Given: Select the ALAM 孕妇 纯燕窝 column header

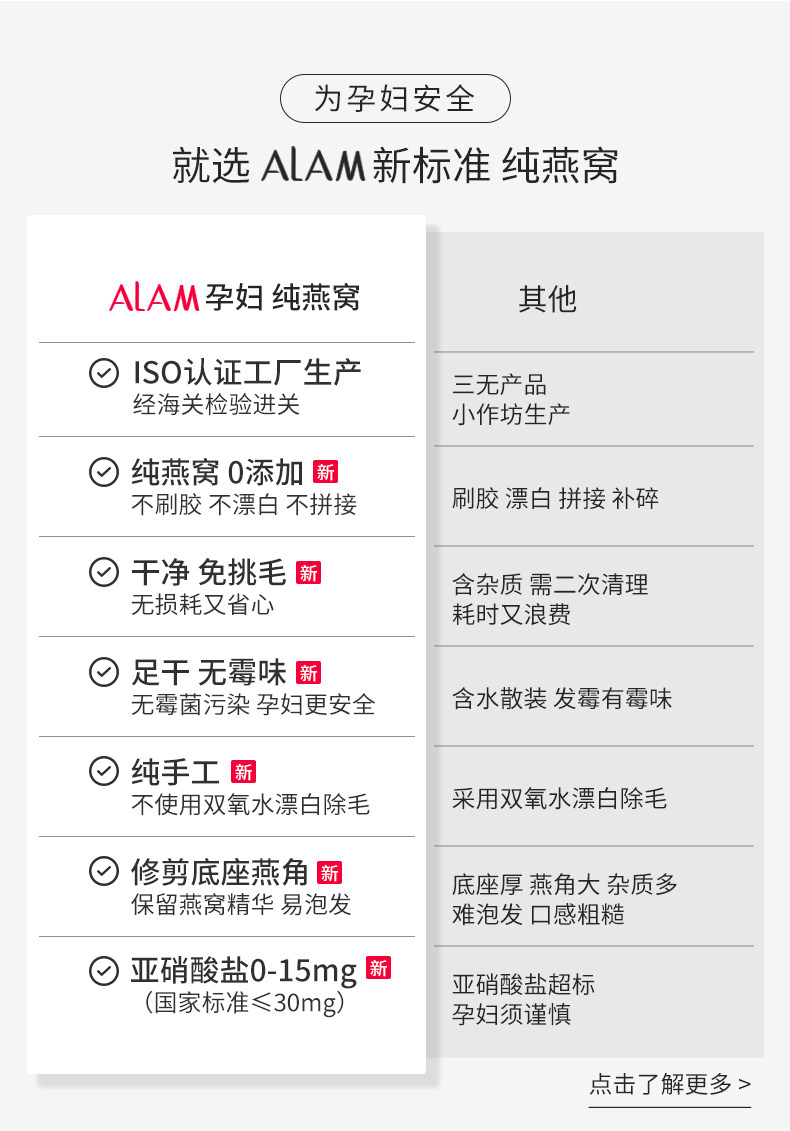Looking at the screenshot, I should (x=234, y=297).
